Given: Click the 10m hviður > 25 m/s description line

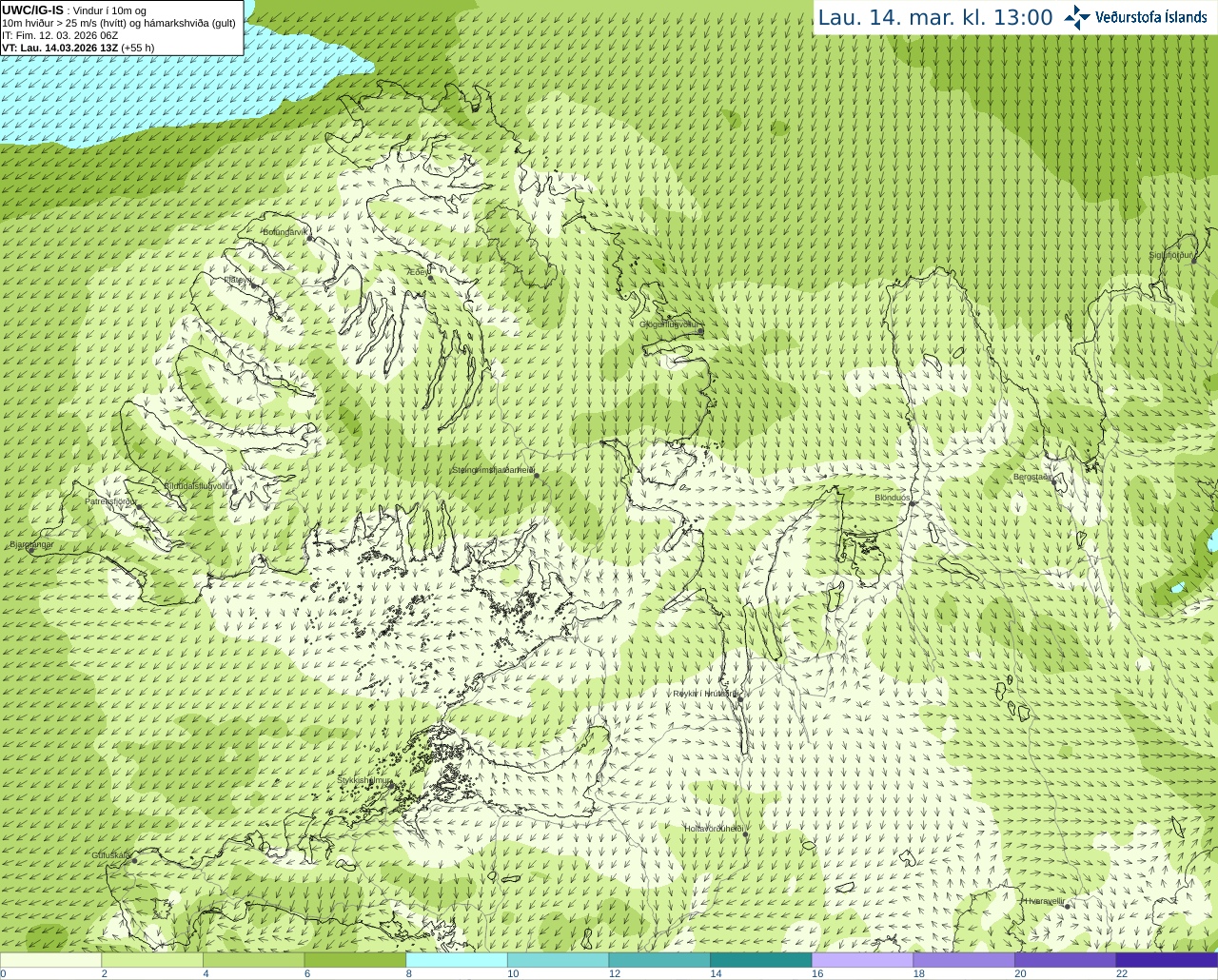Looking at the screenshot, I should coord(119,23).
